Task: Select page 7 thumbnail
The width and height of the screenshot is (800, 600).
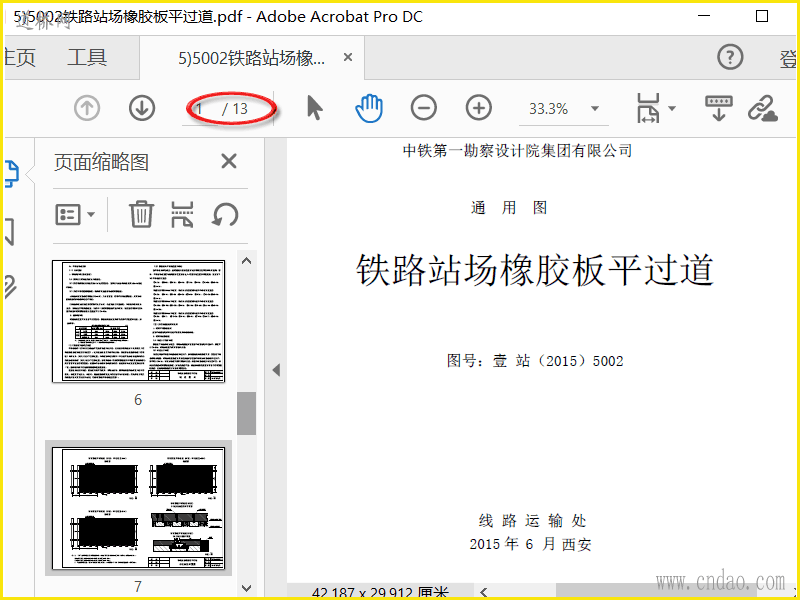Action: [138, 508]
